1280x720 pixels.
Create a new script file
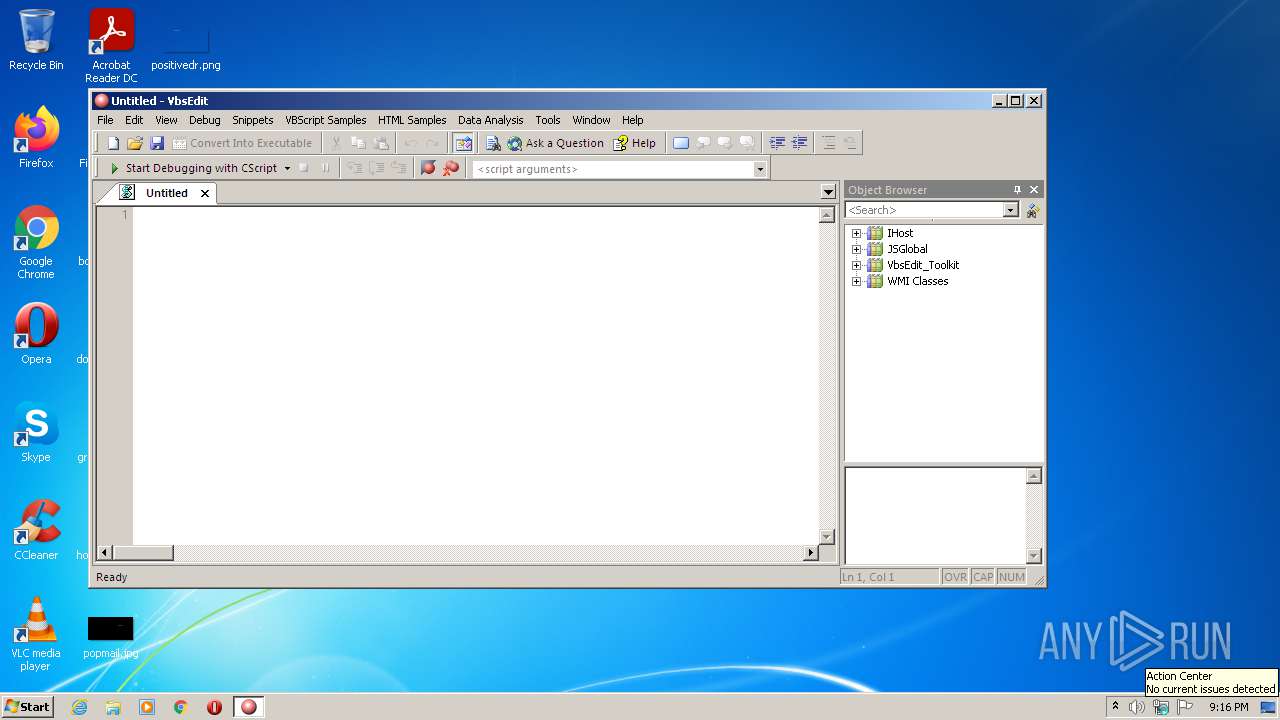point(113,143)
